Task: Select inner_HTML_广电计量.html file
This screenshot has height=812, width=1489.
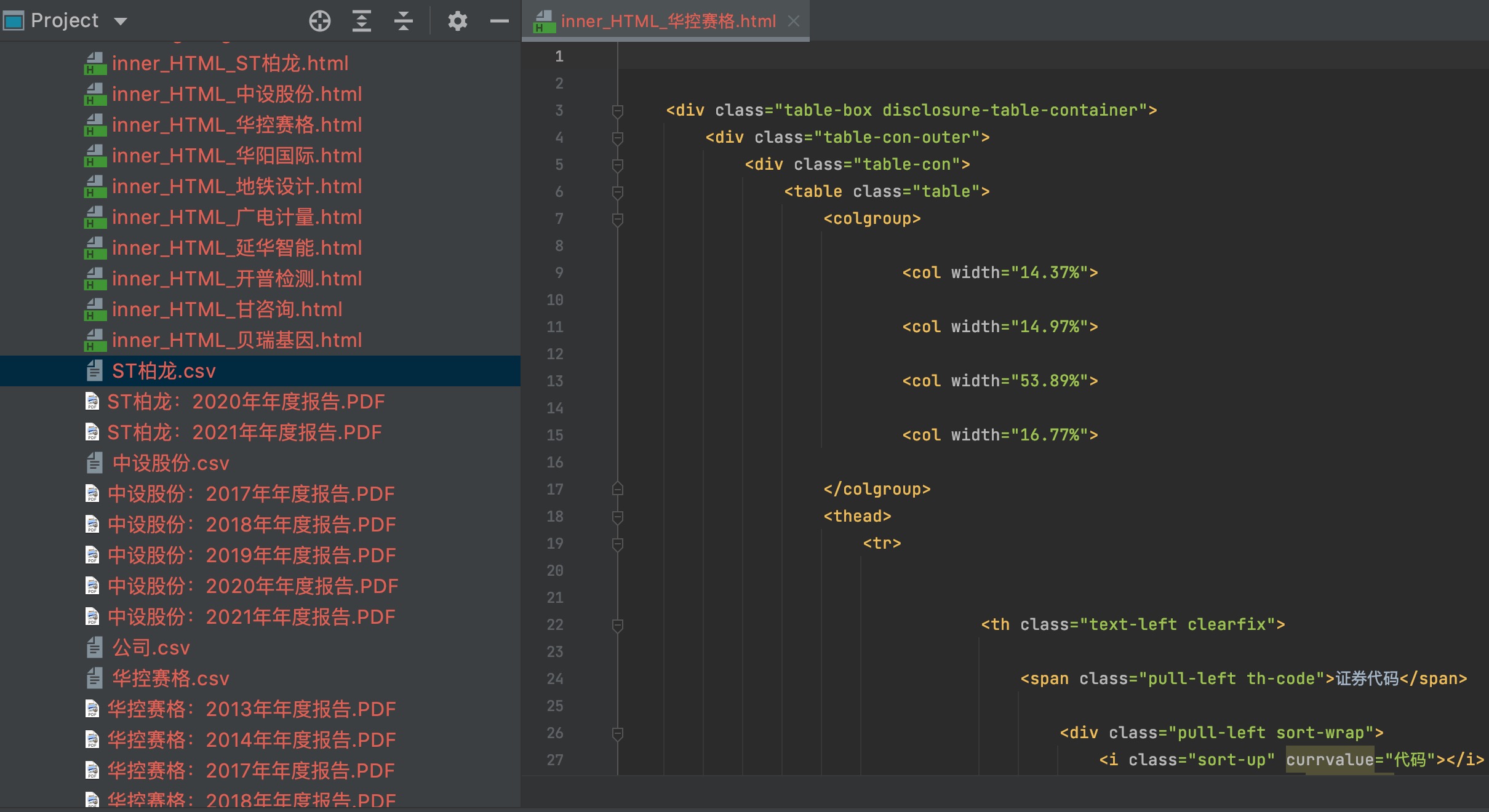Action: (237, 217)
